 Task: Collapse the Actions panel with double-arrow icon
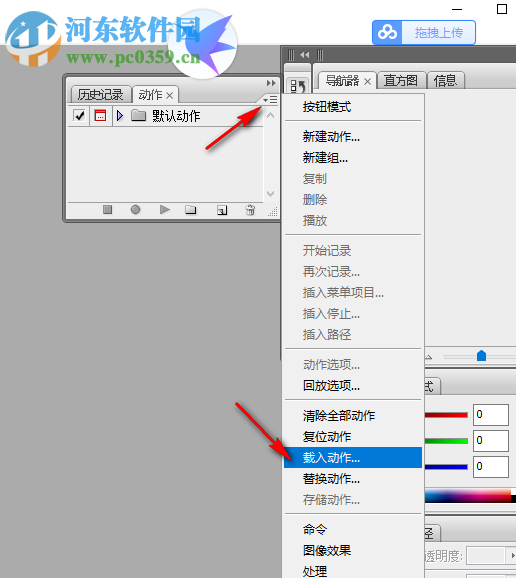[x=271, y=83]
